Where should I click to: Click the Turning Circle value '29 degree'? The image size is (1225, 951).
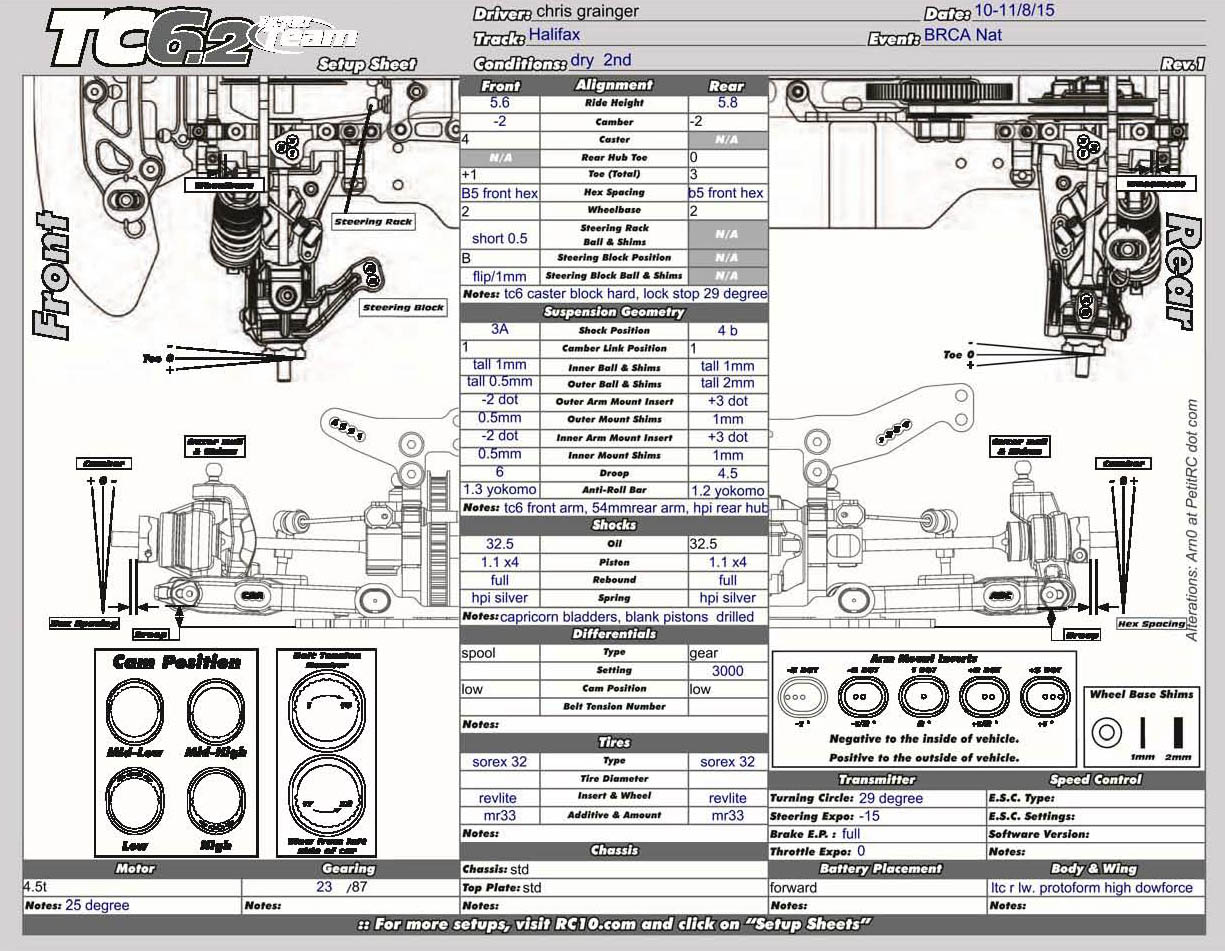coord(891,798)
